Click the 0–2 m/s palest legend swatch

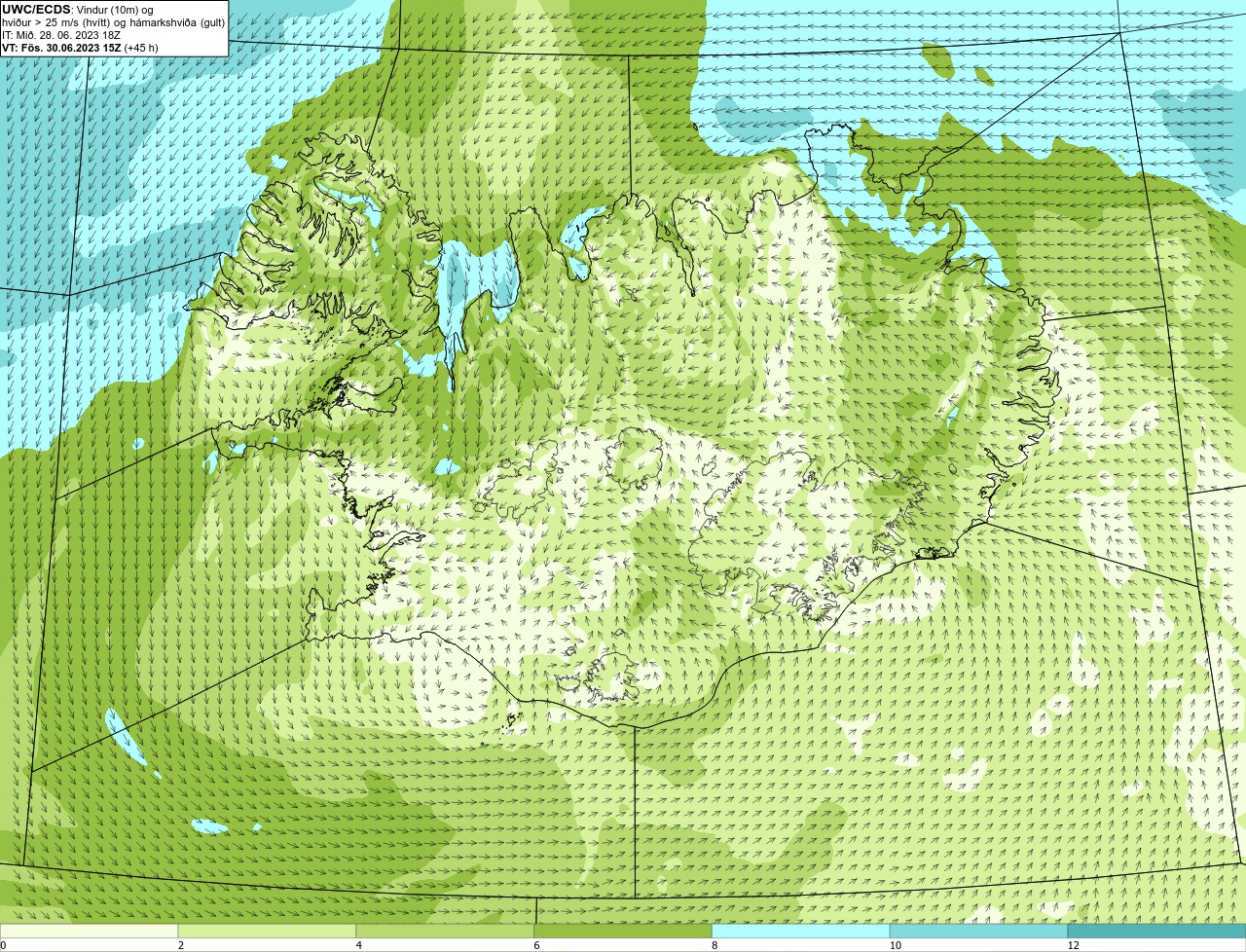(89, 932)
